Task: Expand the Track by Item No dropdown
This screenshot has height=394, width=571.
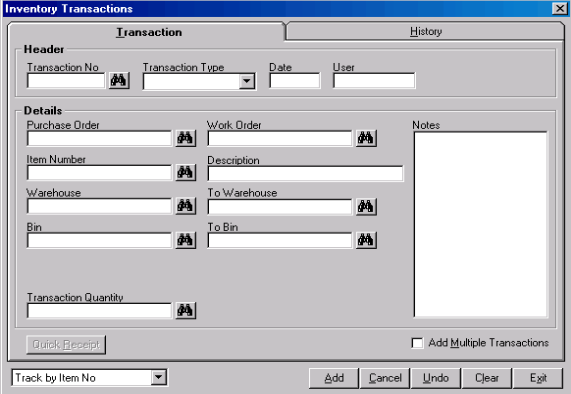Action: 159,377
